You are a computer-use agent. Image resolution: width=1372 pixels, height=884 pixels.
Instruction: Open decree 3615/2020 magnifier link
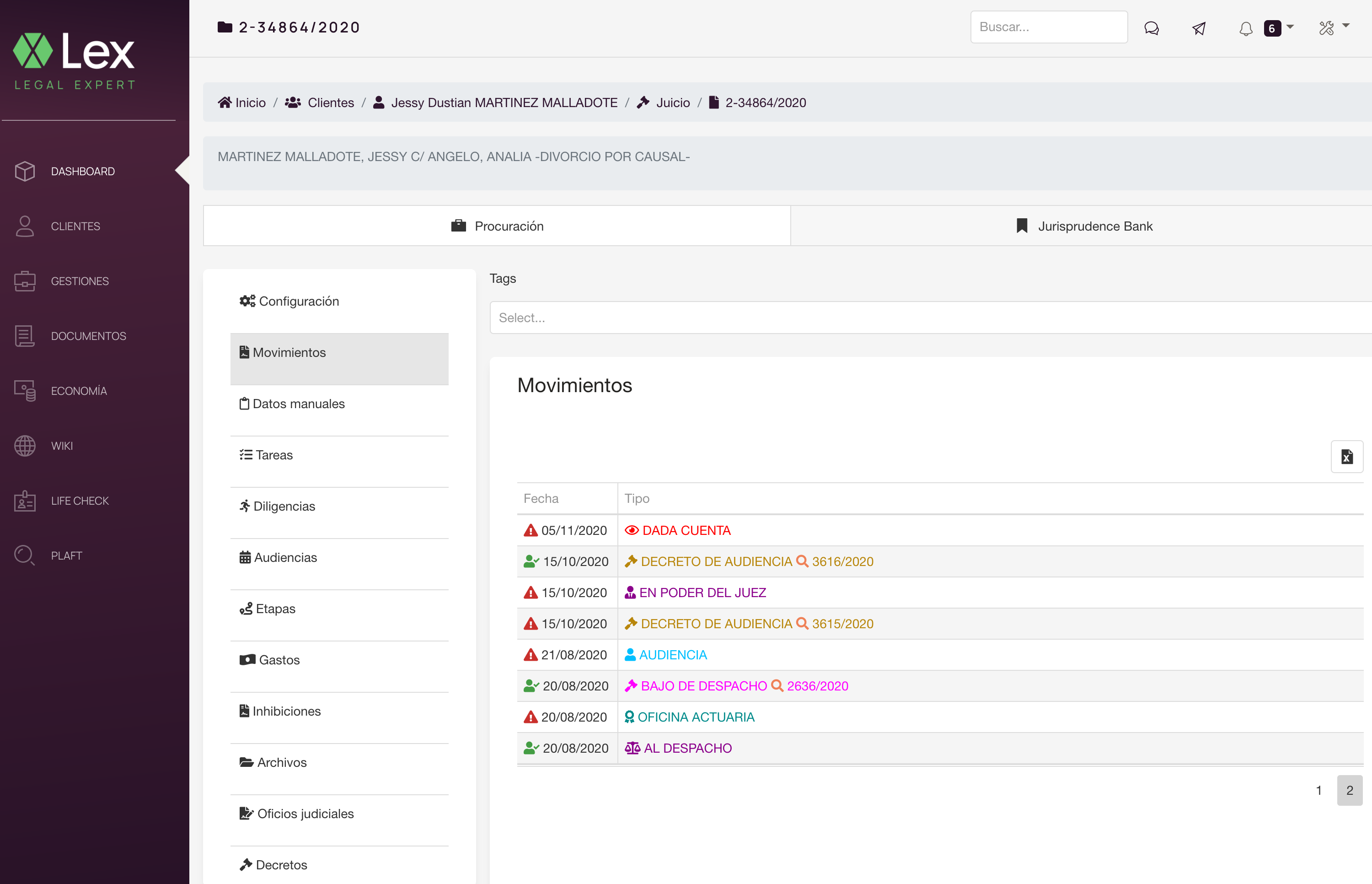coord(803,623)
